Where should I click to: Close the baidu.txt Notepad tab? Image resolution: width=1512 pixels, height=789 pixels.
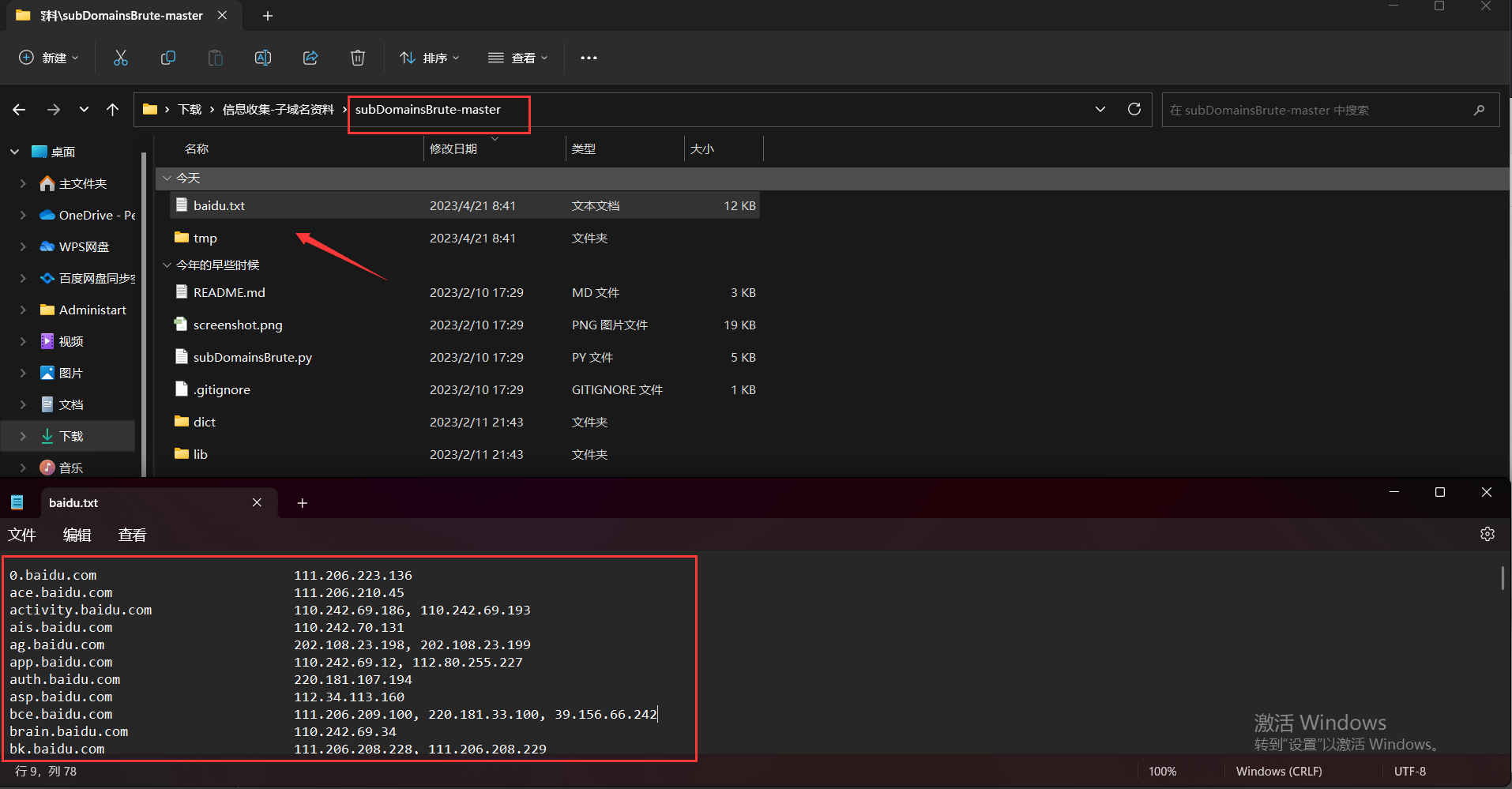point(257,503)
